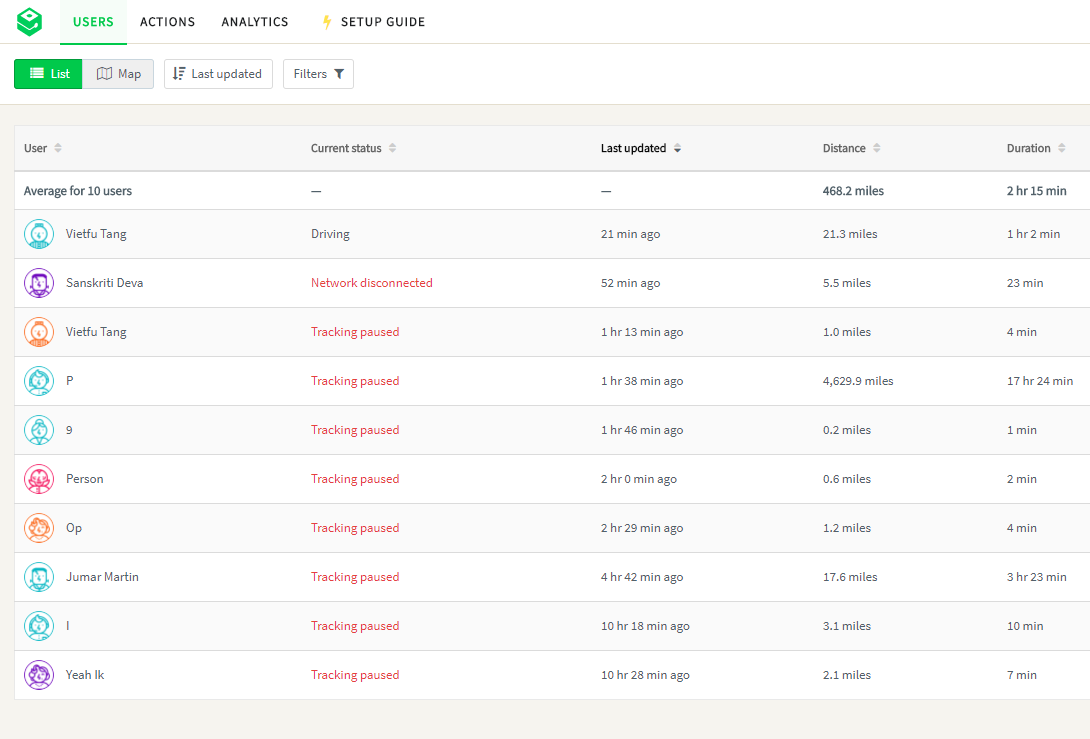Click the avatar for user P
The height and width of the screenshot is (739, 1090).
[x=39, y=381]
